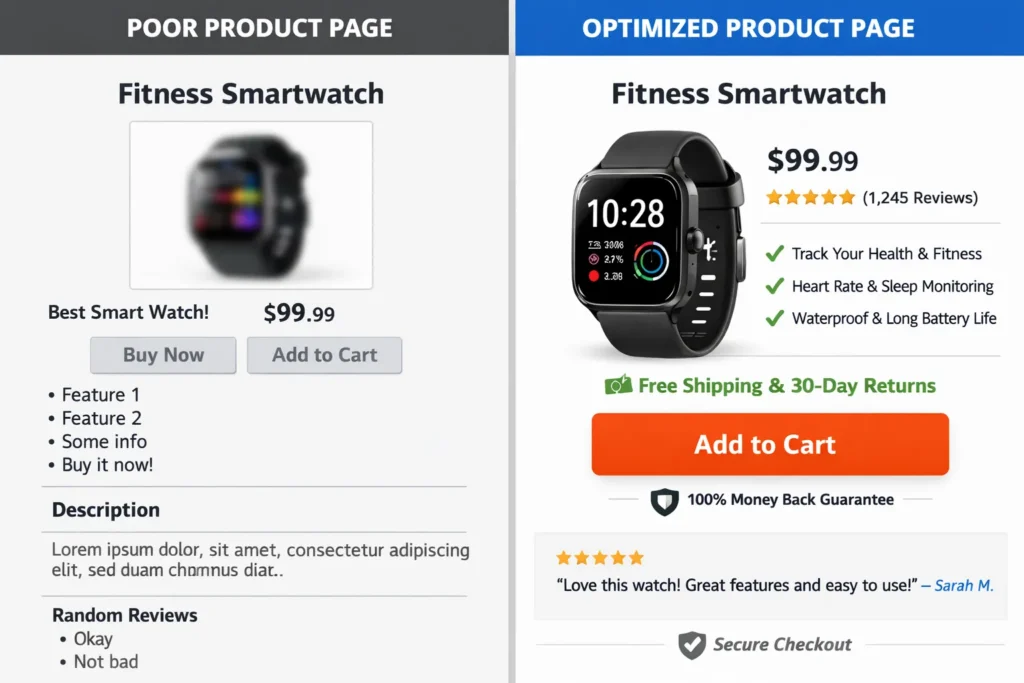Click the Optimized Product Page blue header

[x=748, y=27]
